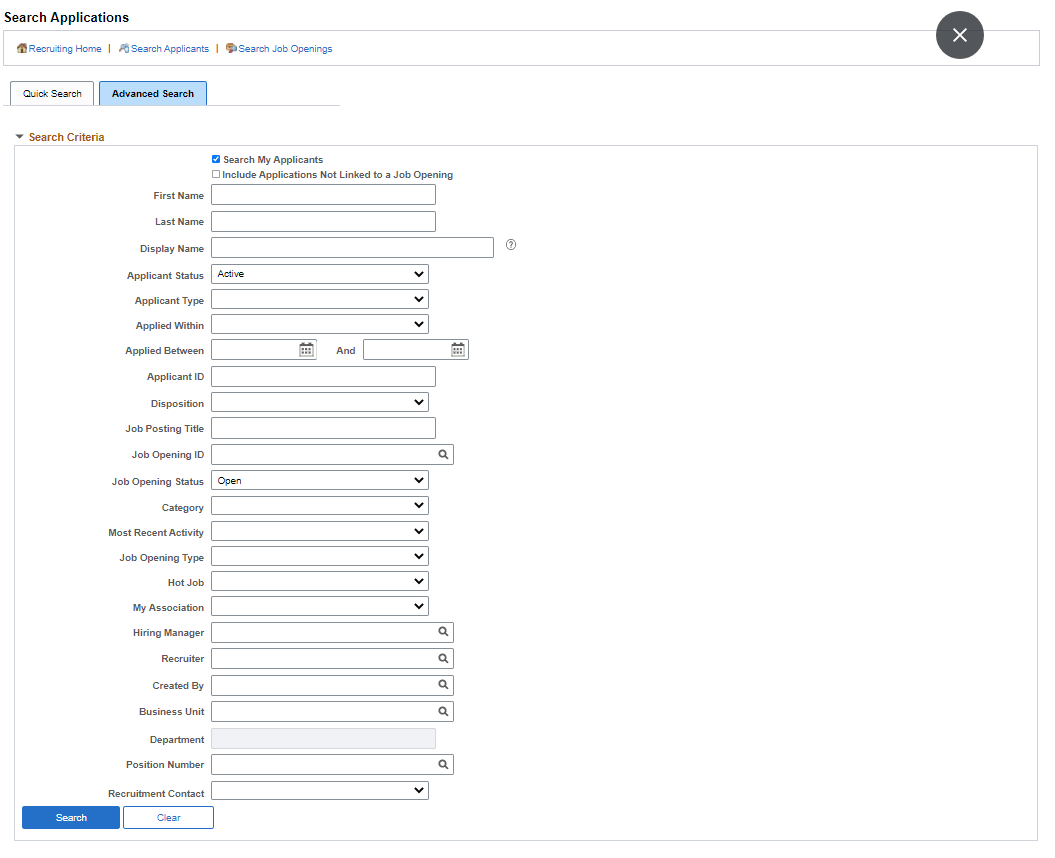Open the Business Unit lookup
The width and height of the screenshot is (1055, 858).
[x=443, y=711]
